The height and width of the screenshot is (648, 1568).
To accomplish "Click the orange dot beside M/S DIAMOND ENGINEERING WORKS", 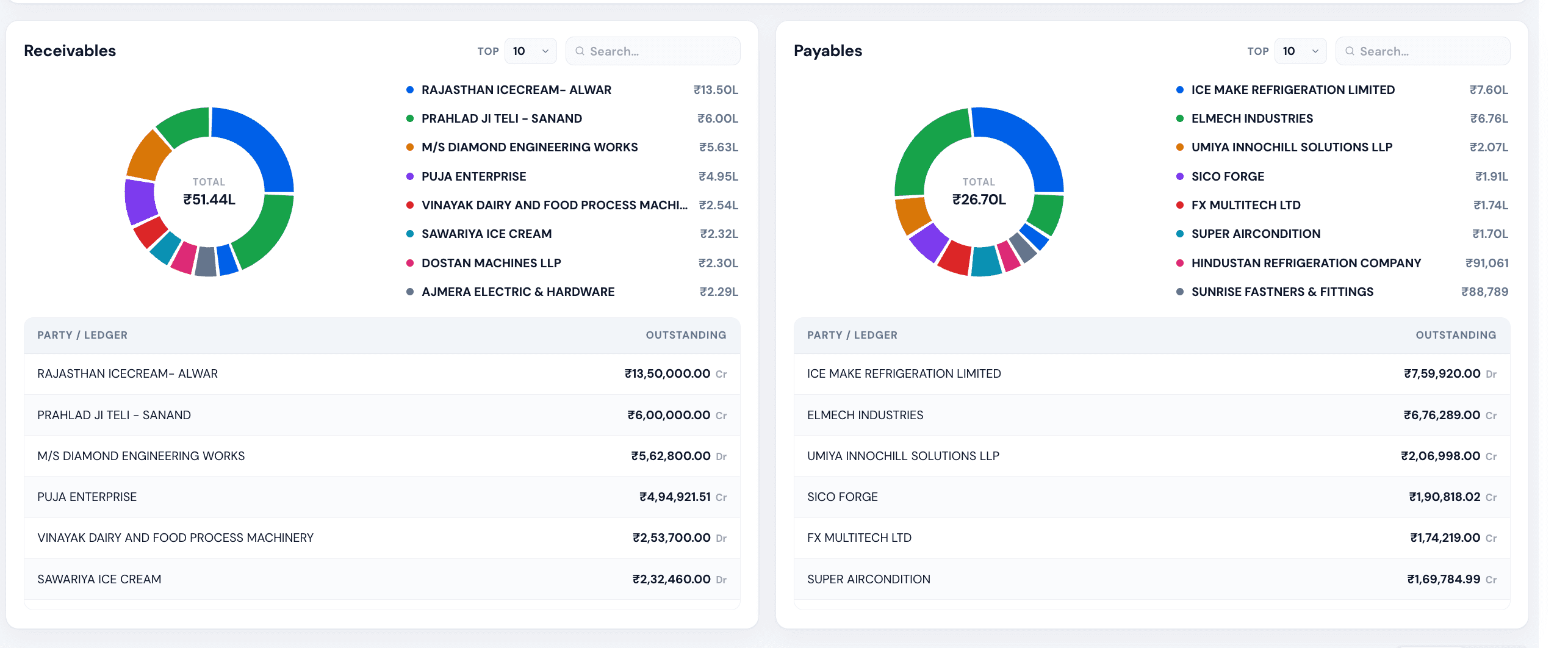I will click(410, 147).
